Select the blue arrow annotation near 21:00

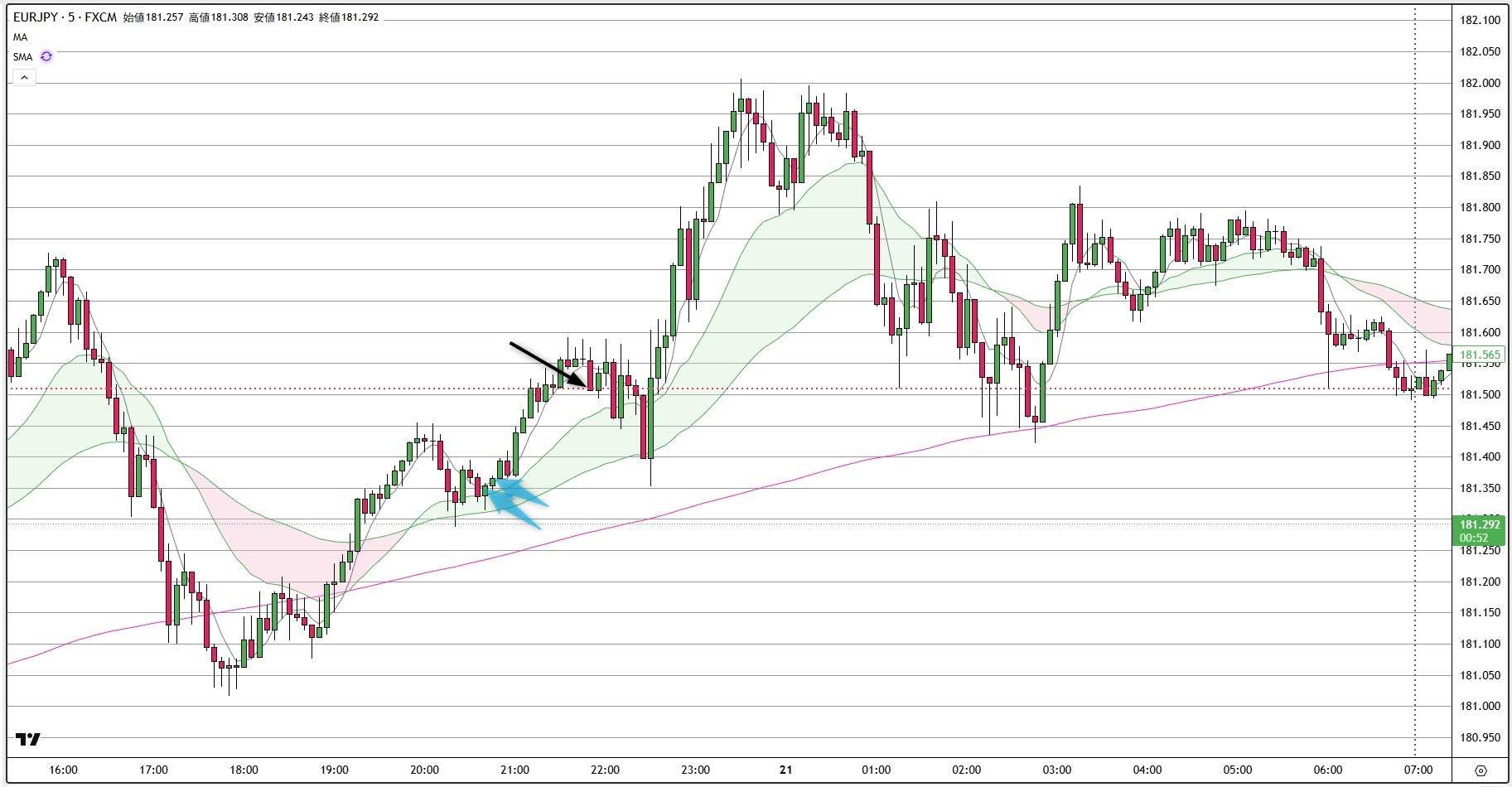tap(515, 499)
